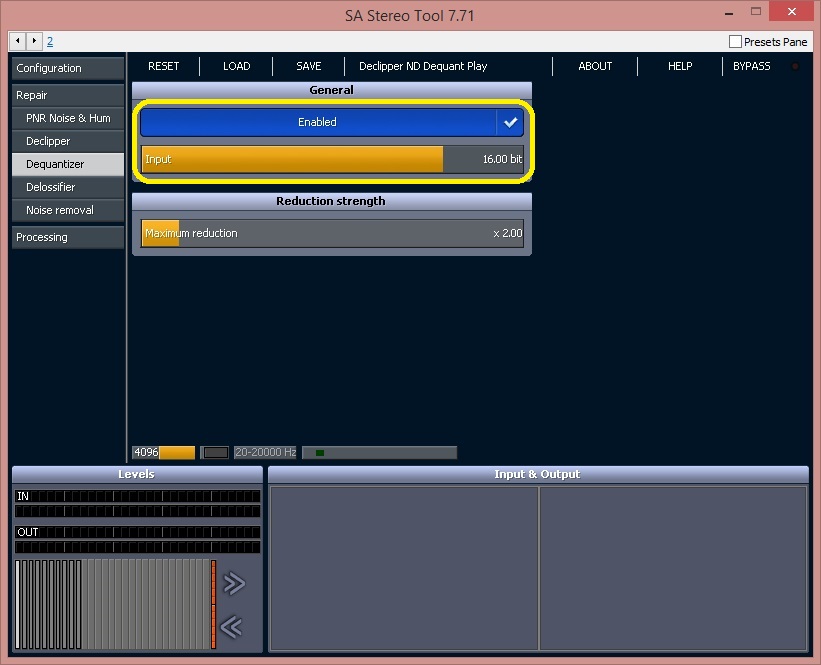Select the Noise removal page
The image size is (821, 665).
pos(68,210)
